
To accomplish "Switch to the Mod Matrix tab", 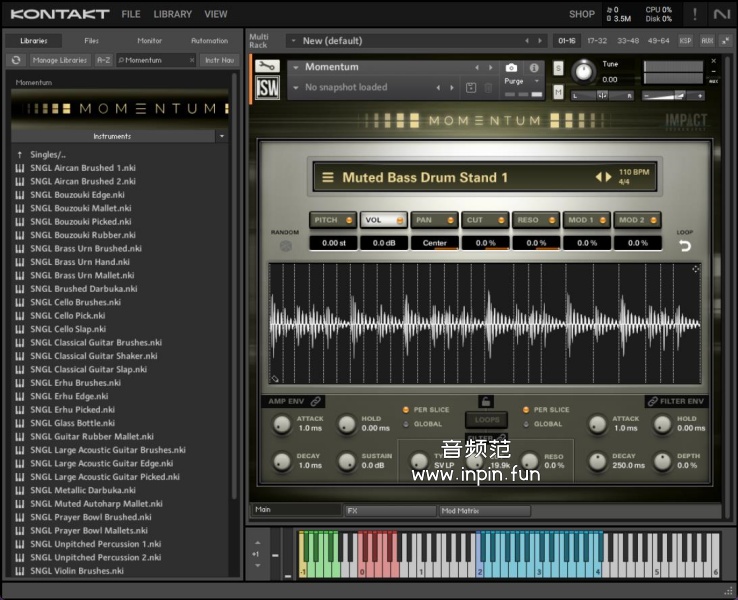I will pos(484,510).
